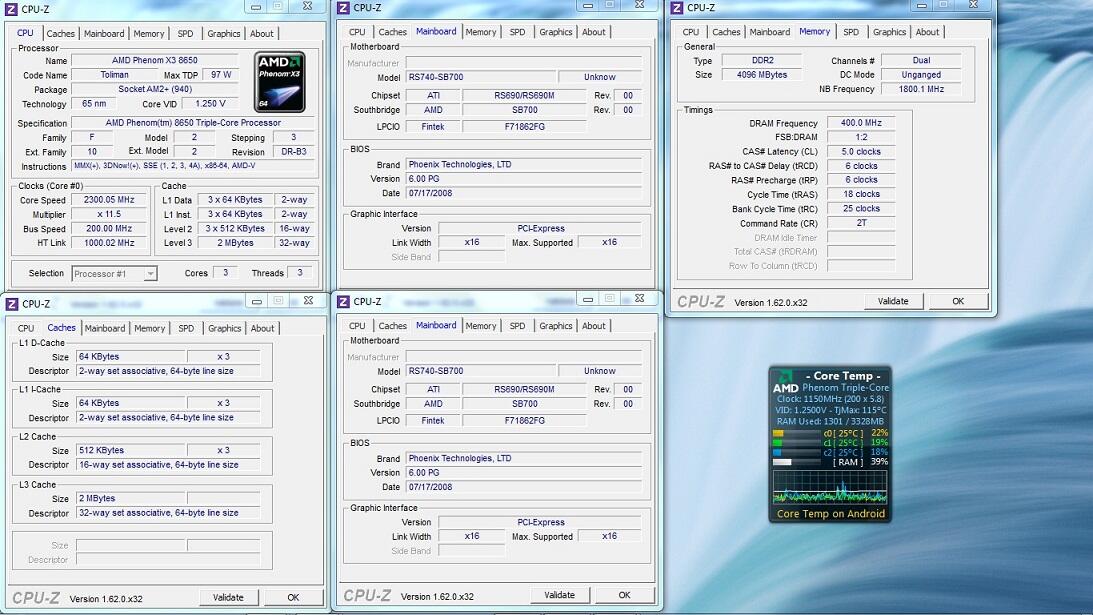Select SPD tab in Memory window
The width and height of the screenshot is (1093, 615).
[851, 32]
